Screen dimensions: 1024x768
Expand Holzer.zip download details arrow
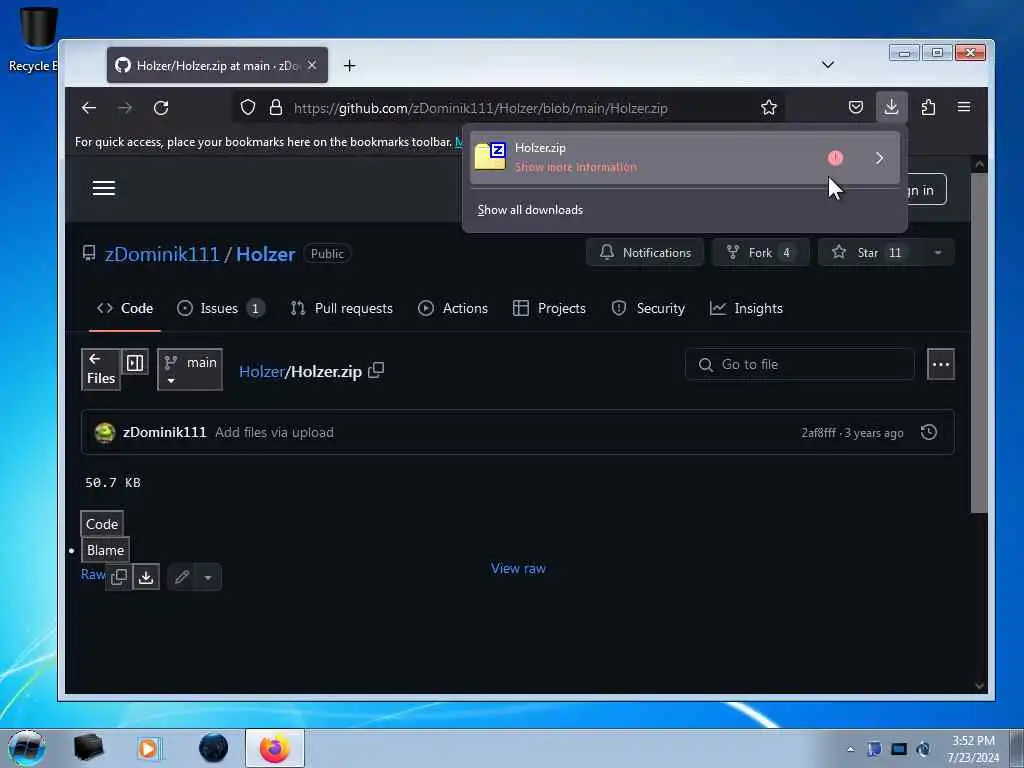(x=880, y=158)
